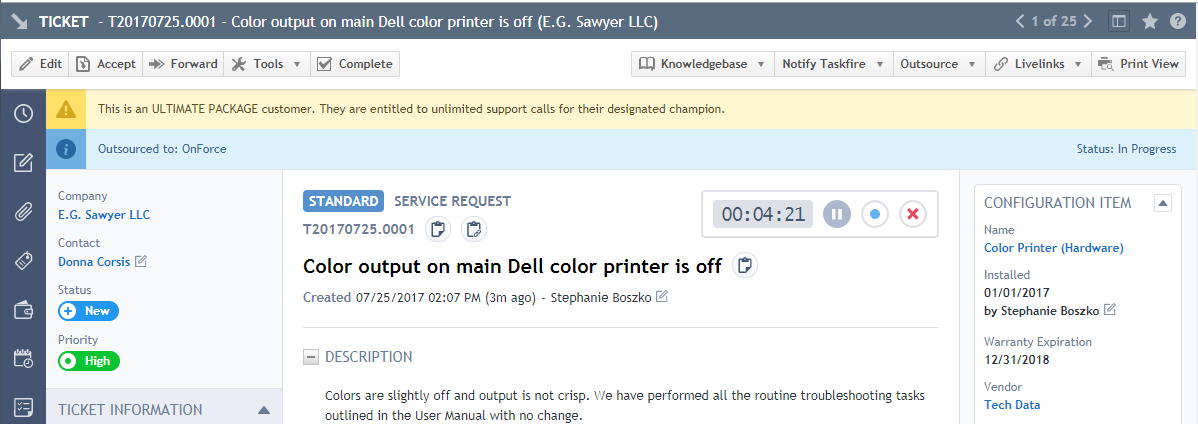Copy ticket title using clipboard icon
Image resolution: width=1198 pixels, height=424 pixels.
(x=745, y=265)
